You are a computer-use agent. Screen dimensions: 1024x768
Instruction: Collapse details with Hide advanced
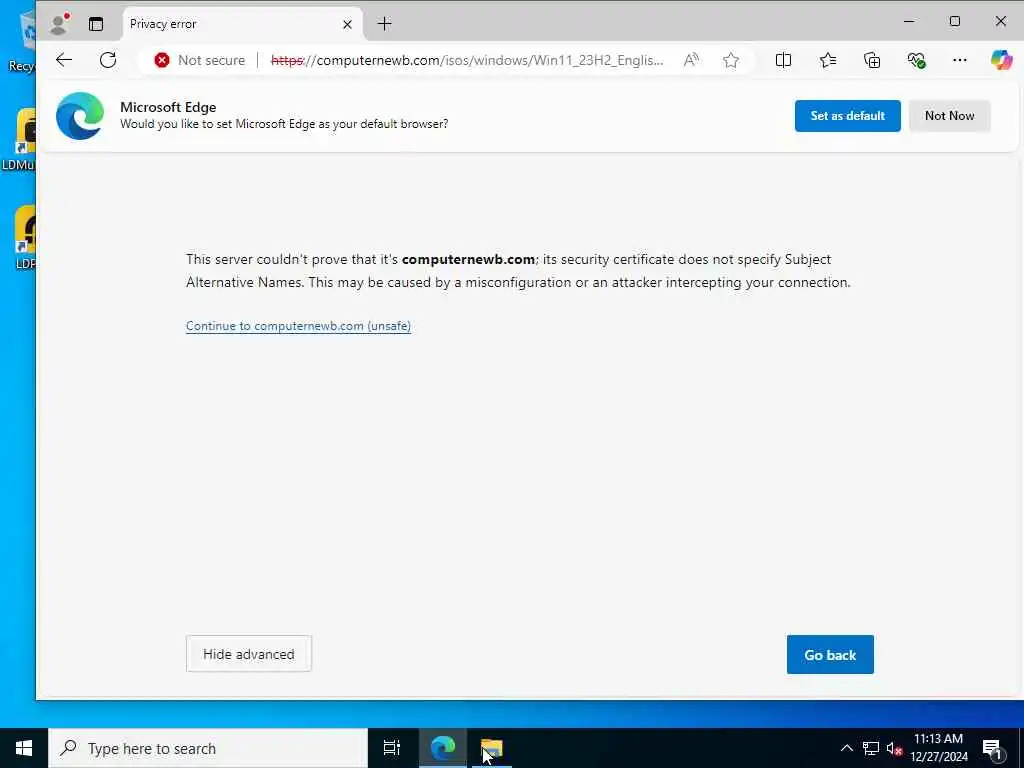[x=249, y=654]
